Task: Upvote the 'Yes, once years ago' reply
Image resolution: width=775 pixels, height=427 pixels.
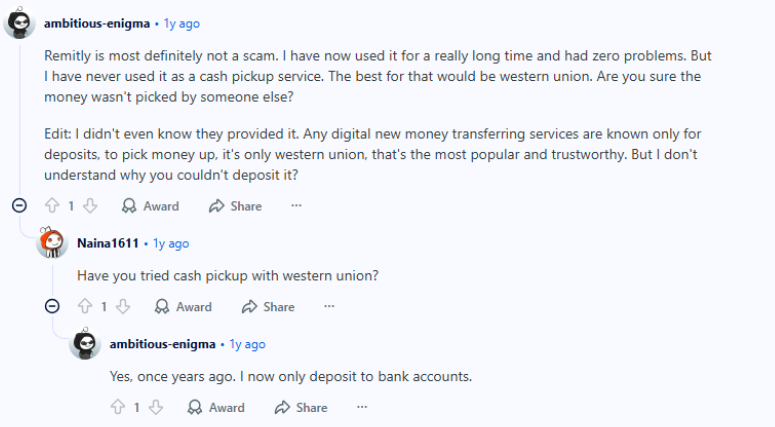Action: pos(119,407)
